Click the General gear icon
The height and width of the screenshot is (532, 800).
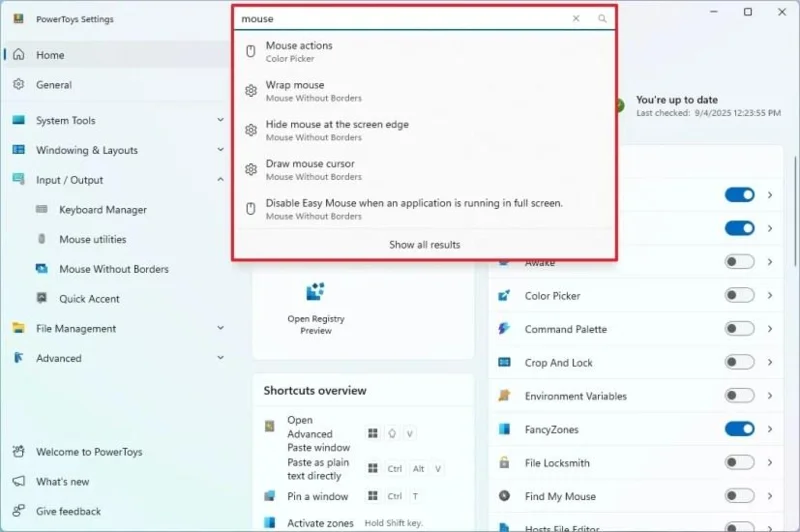pos(19,84)
